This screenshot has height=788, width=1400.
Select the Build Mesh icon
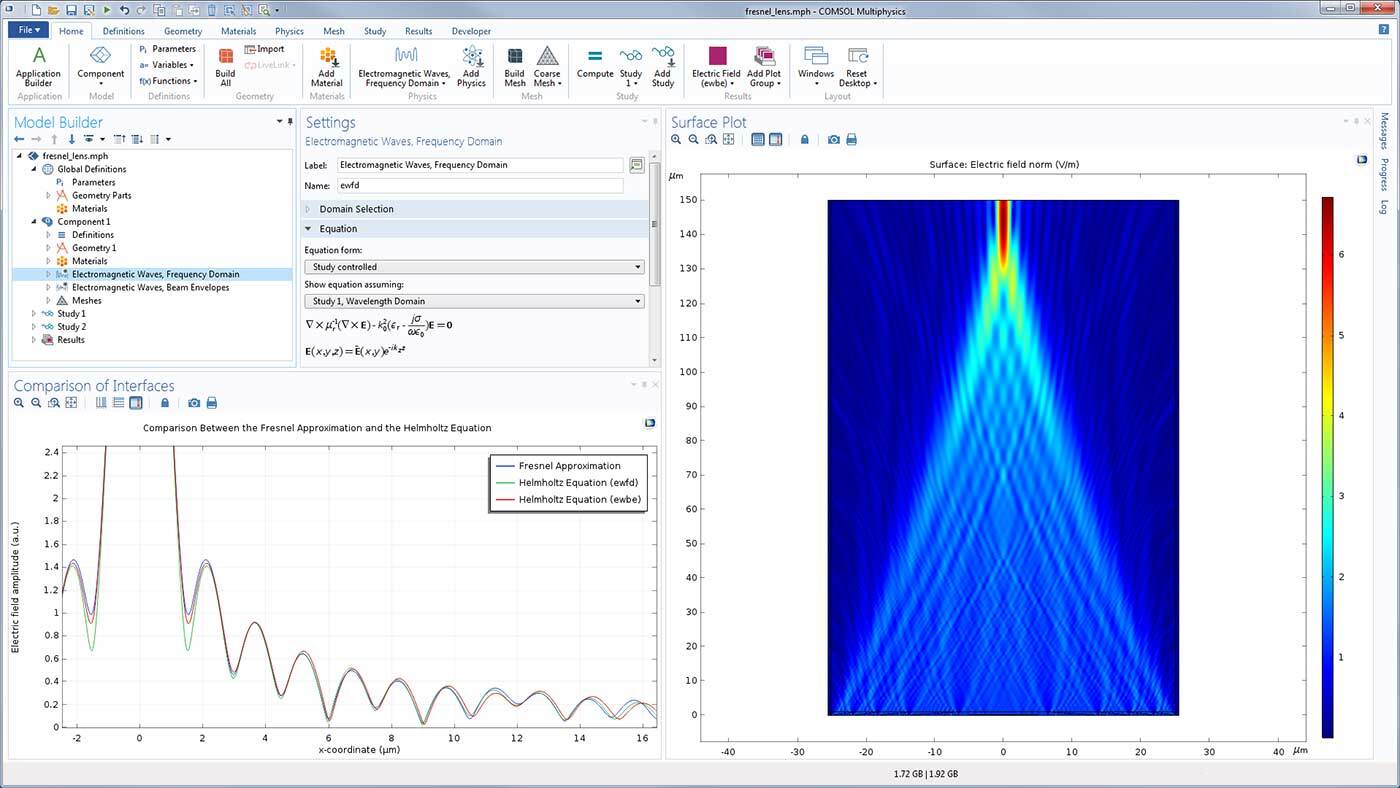(514, 62)
